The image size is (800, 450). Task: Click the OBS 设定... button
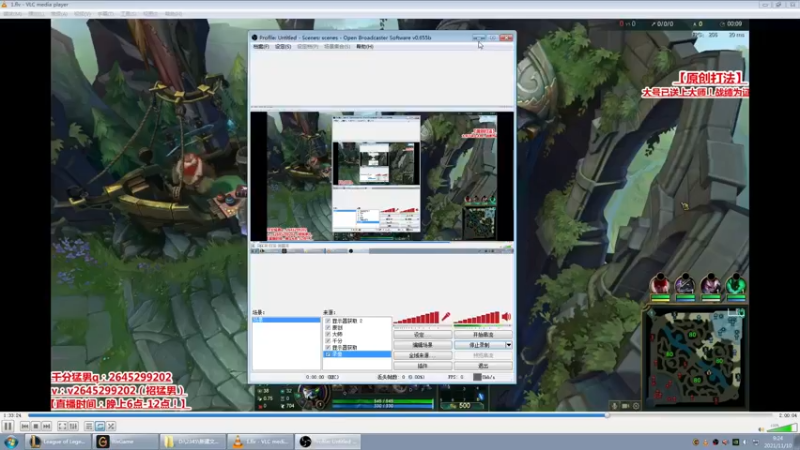click(x=422, y=335)
